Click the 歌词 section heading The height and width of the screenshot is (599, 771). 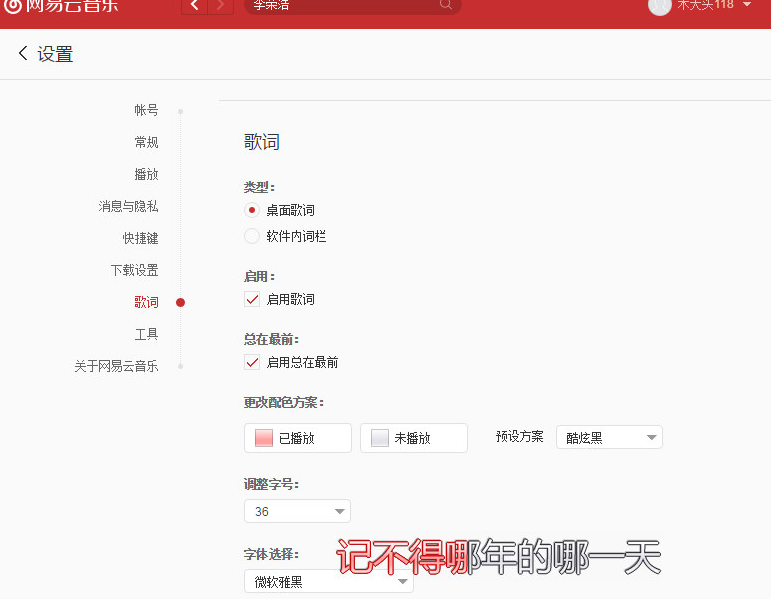pyautogui.click(x=262, y=142)
